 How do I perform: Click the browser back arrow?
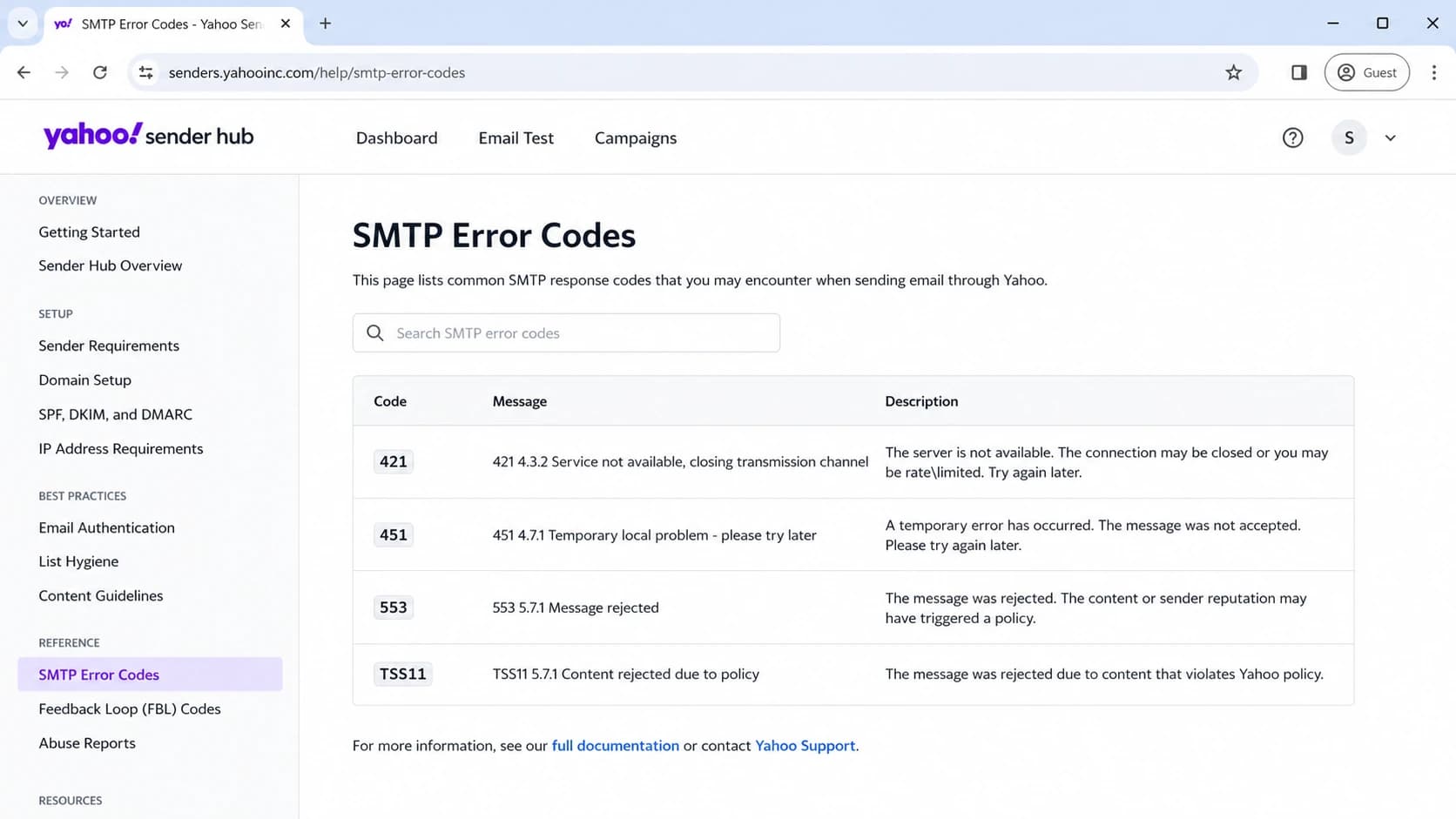click(x=24, y=72)
